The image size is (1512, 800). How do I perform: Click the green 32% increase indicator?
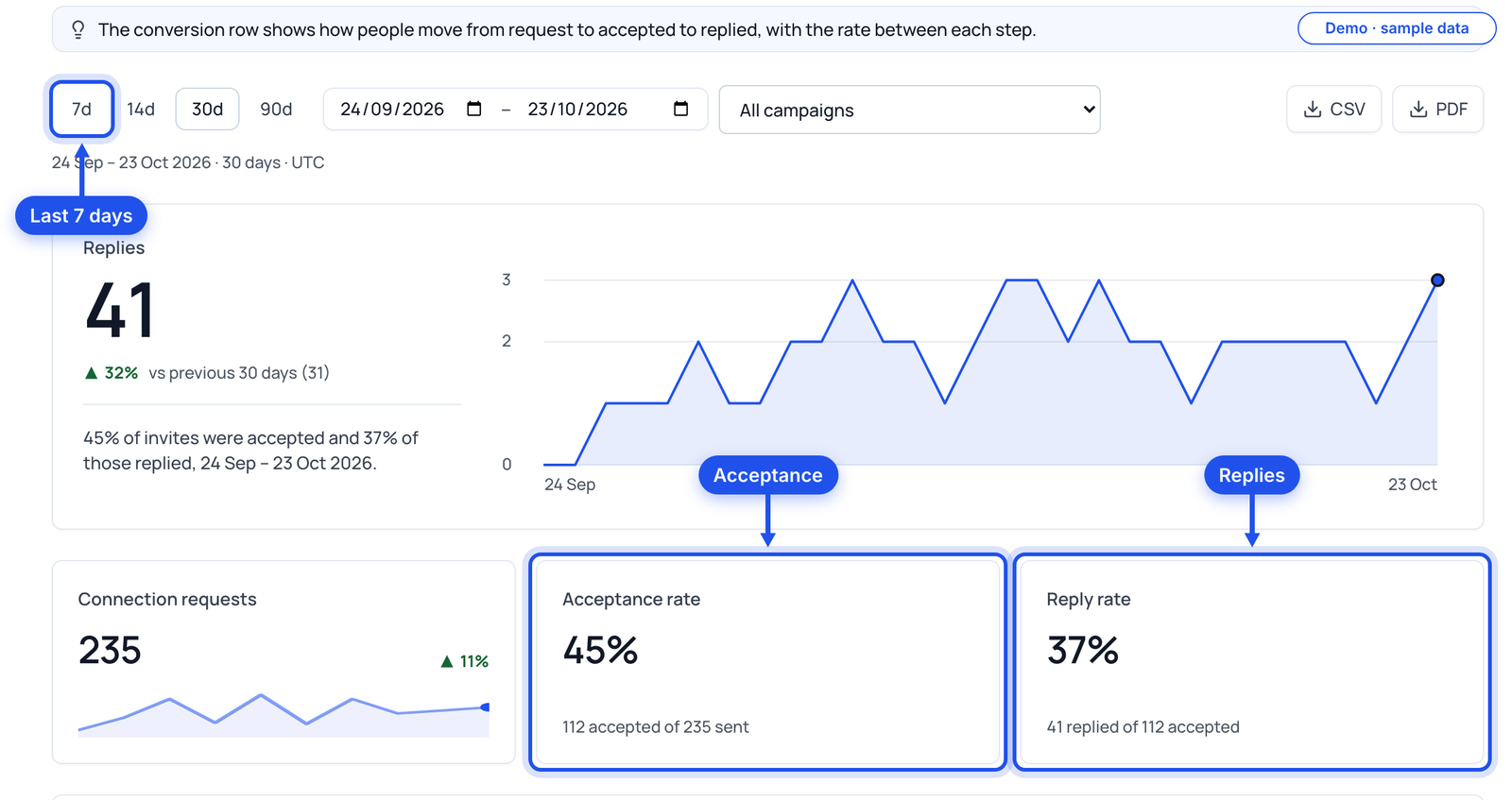[112, 373]
